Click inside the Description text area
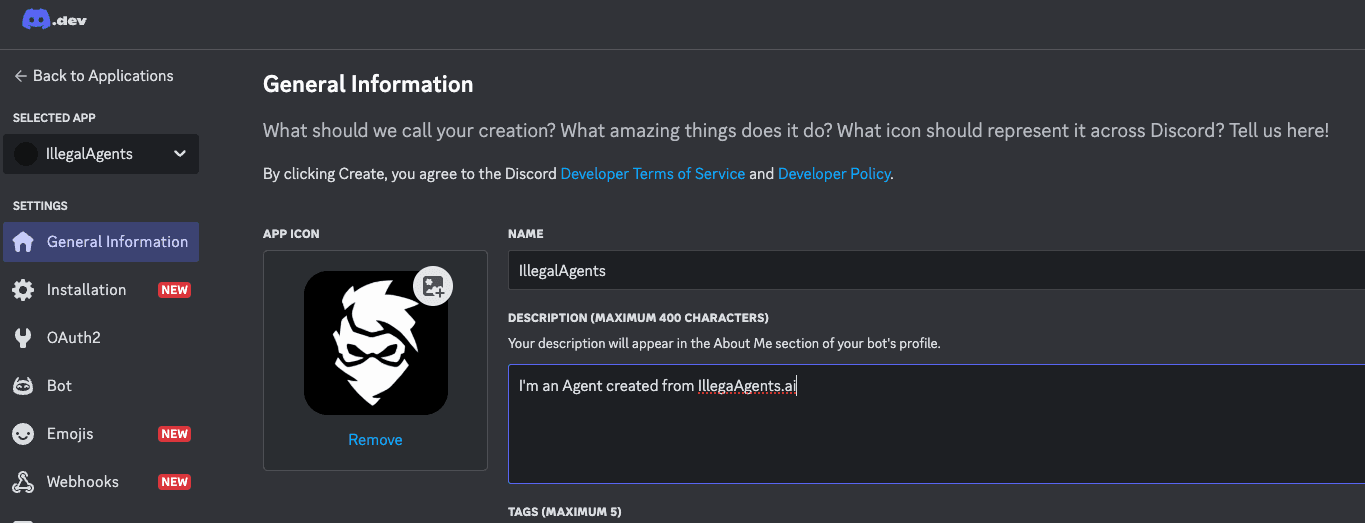1365x523 pixels. pyautogui.click(x=936, y=424)
